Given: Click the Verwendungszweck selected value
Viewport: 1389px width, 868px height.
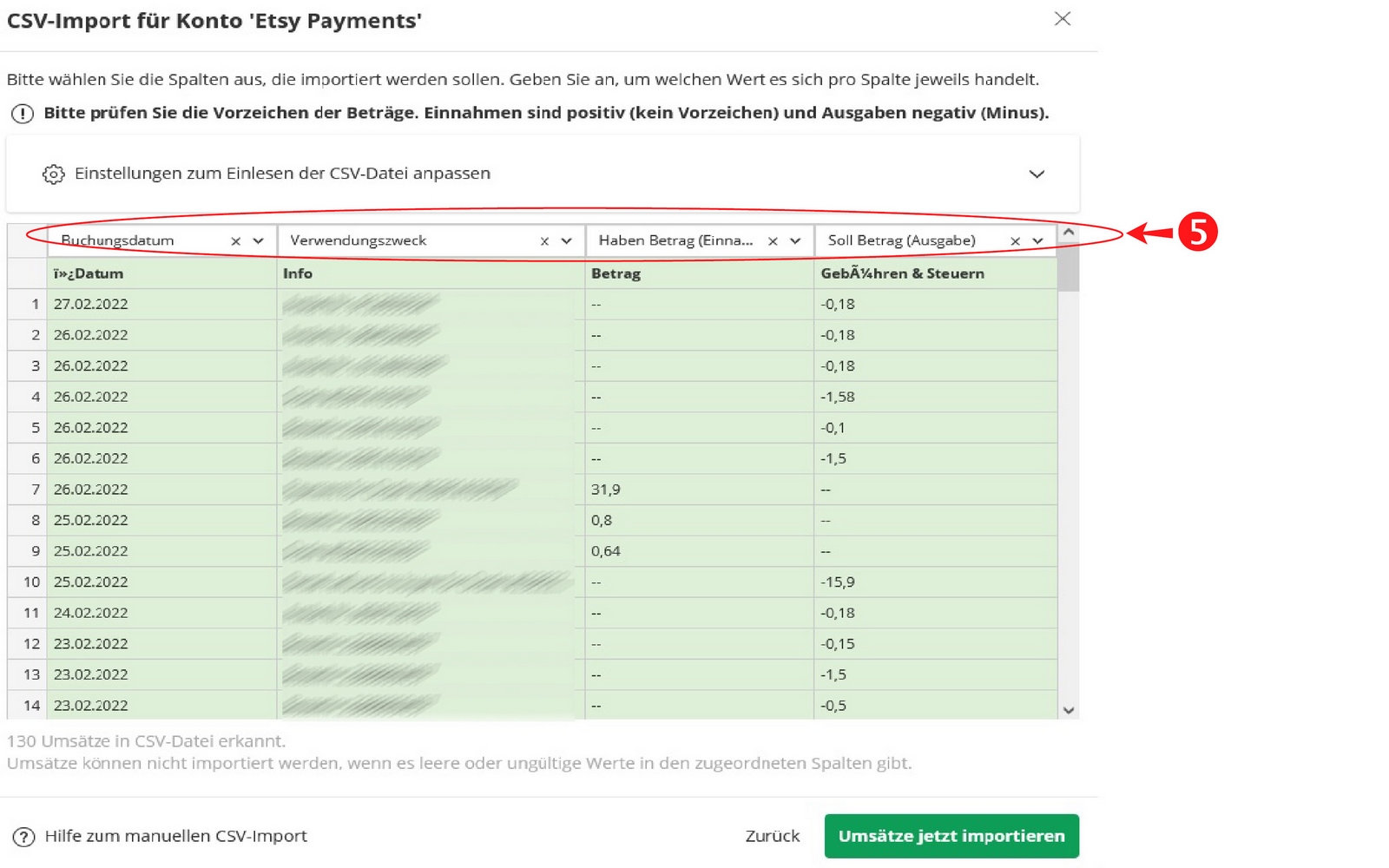Looking at the screenshot, I should pyautogui.click(x=358, y=240).
